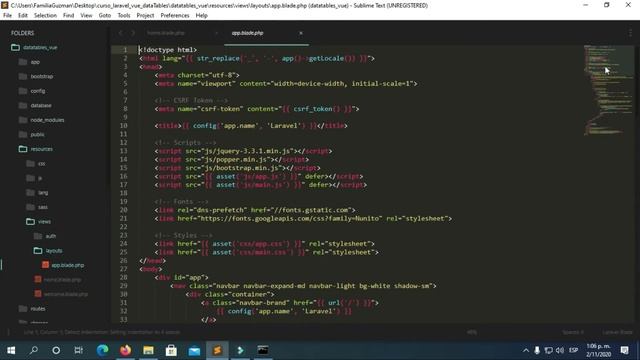Open network settings tray icon
Image resolution: width=640 pixels, height=360 pixels.
coord(549,350)
